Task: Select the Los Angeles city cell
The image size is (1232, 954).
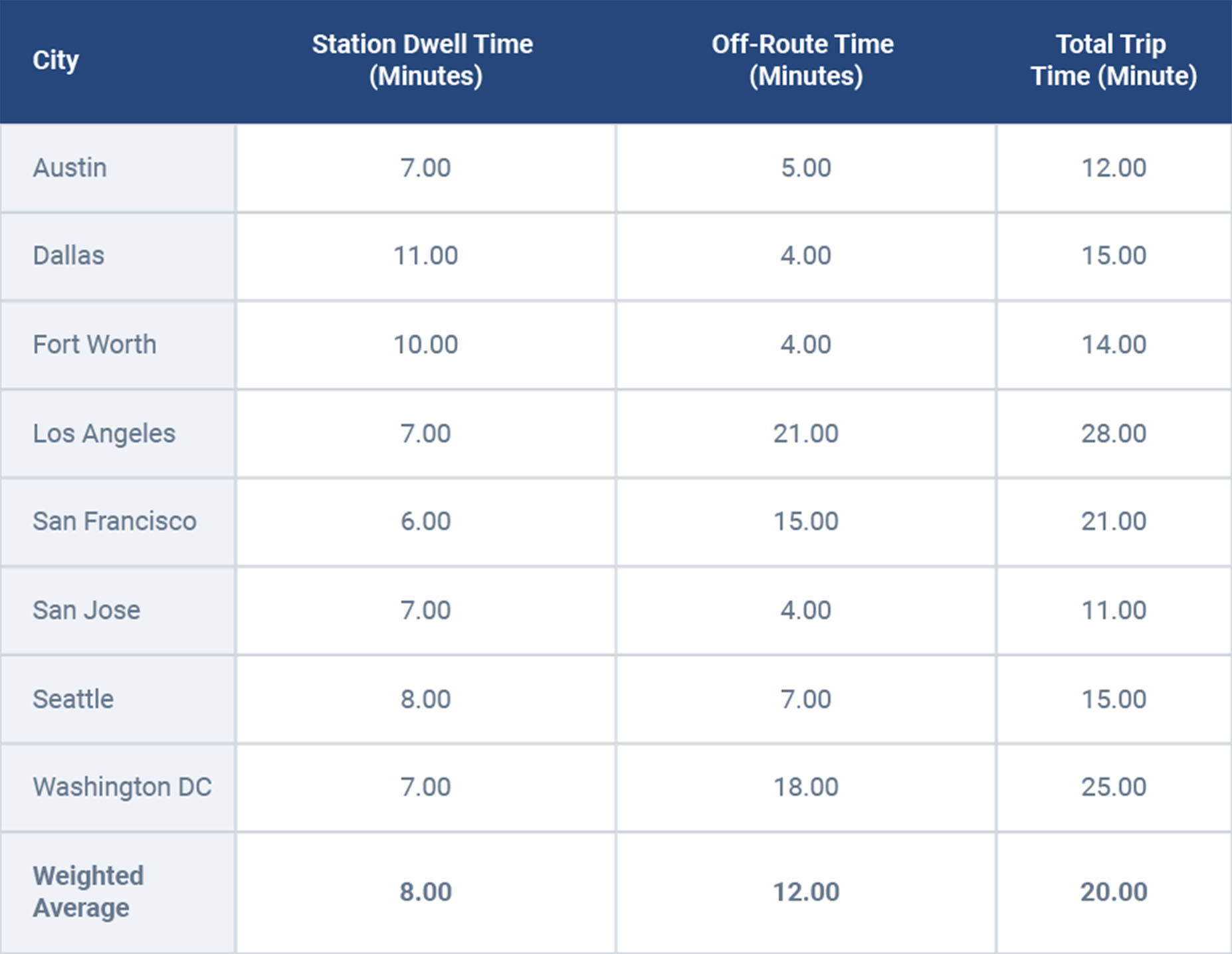Action: pyautogui.click(x=104, y=433)
